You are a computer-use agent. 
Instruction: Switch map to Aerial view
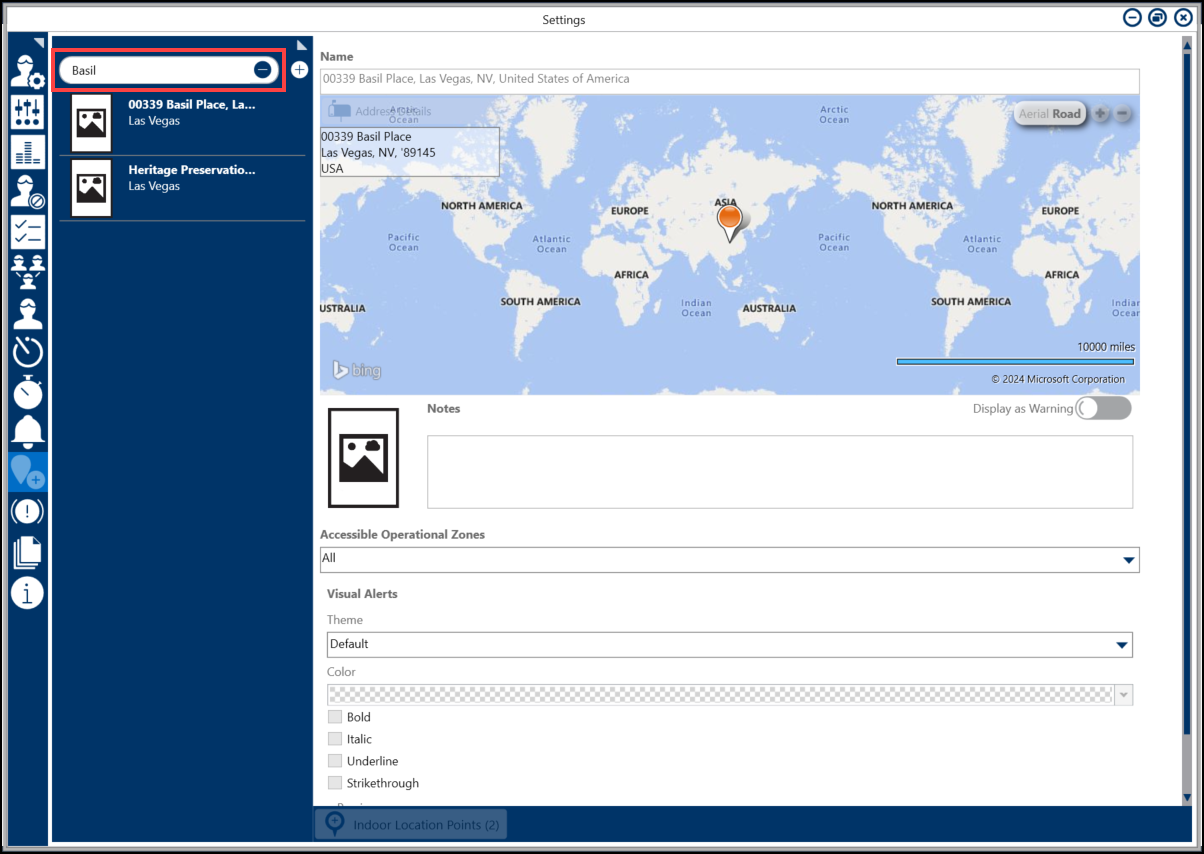point(1033,114)
